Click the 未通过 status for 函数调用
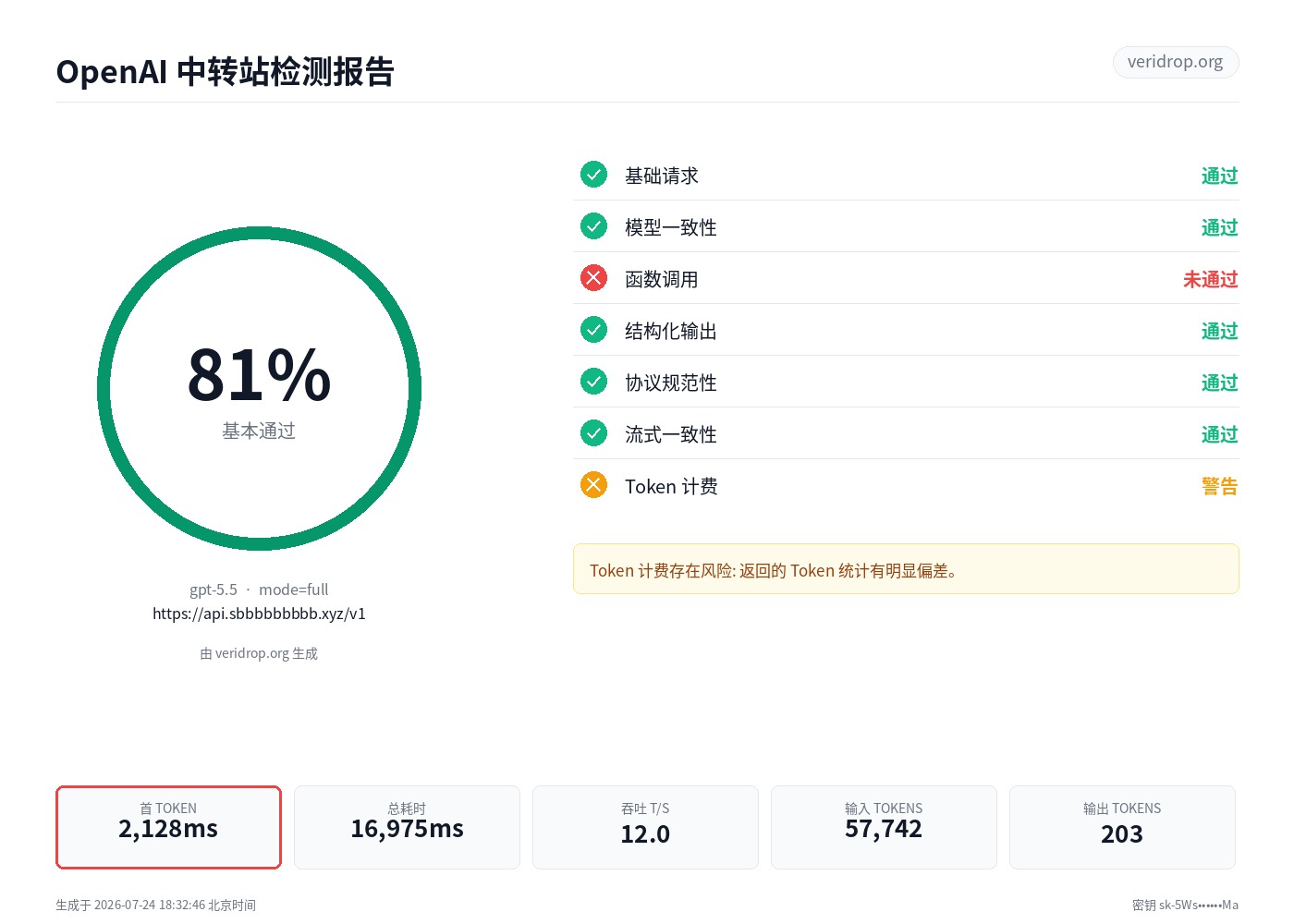The image size is (1294, 924). point(1211,279)
